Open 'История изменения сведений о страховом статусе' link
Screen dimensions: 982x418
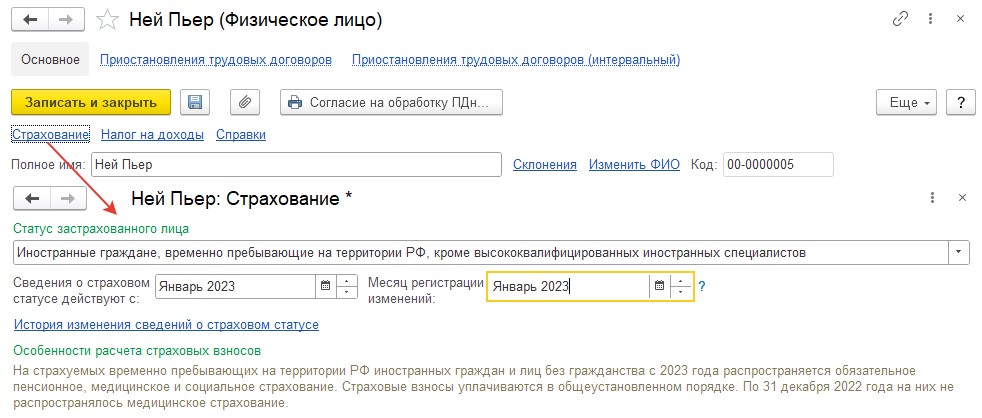click(x=167, y=325)
